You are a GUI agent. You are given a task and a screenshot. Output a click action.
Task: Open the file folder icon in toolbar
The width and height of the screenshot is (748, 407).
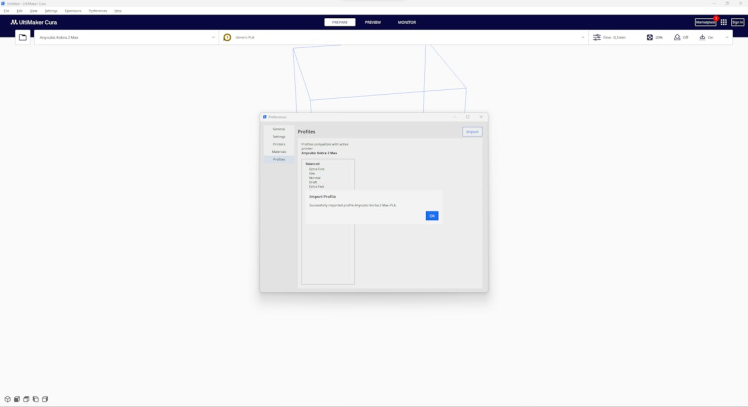(x=22, y=37)
